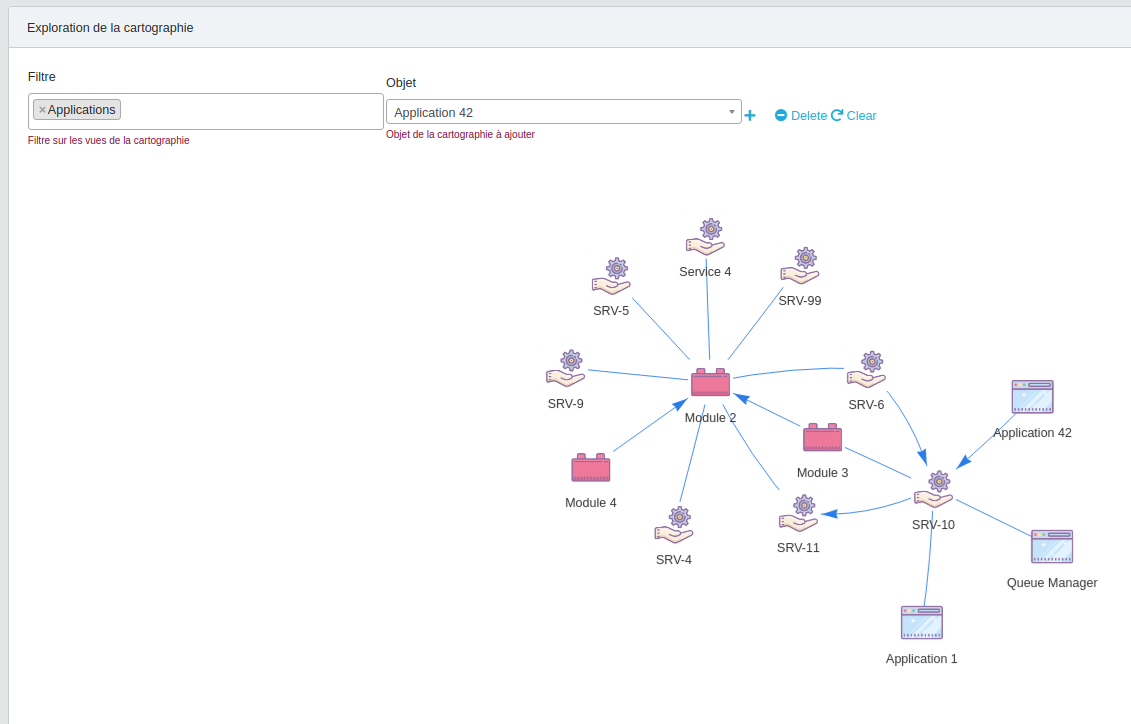Remove the Applications filter tag

[x=42, y=109]
